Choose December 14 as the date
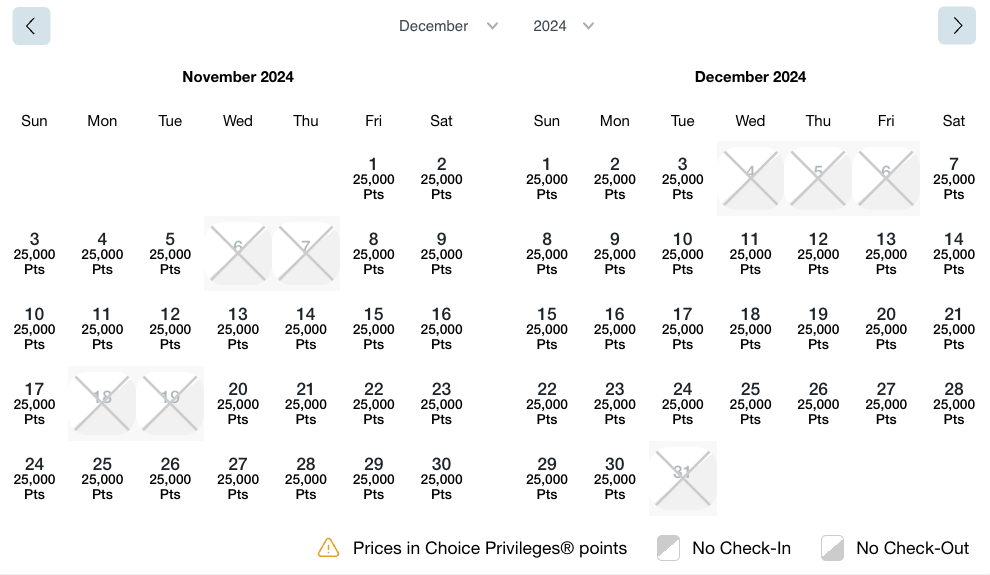This screenshot has width=990, height=575. 954,254
